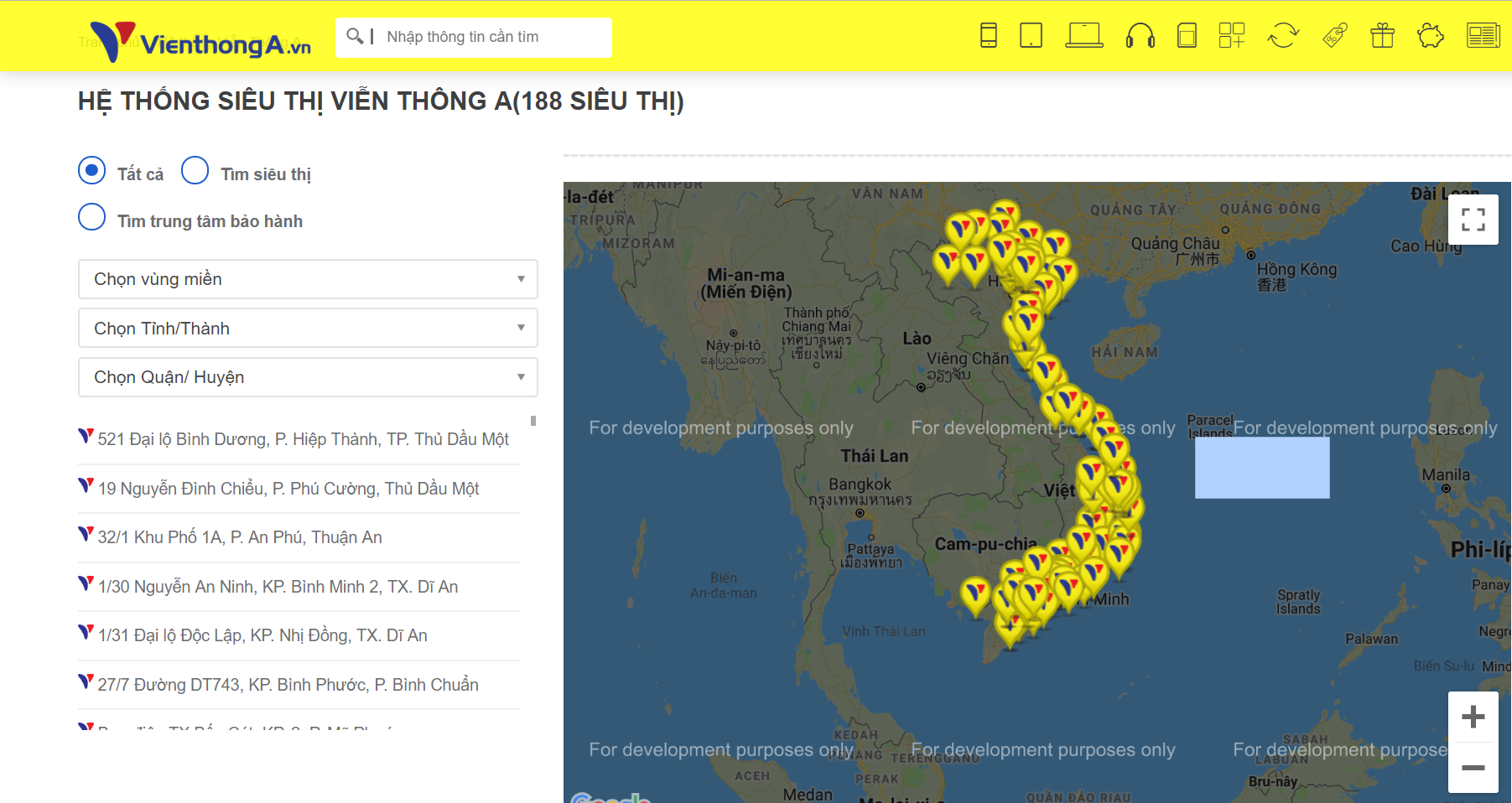
Task: Open the piggy bank icon
Action: point(1431,36)
